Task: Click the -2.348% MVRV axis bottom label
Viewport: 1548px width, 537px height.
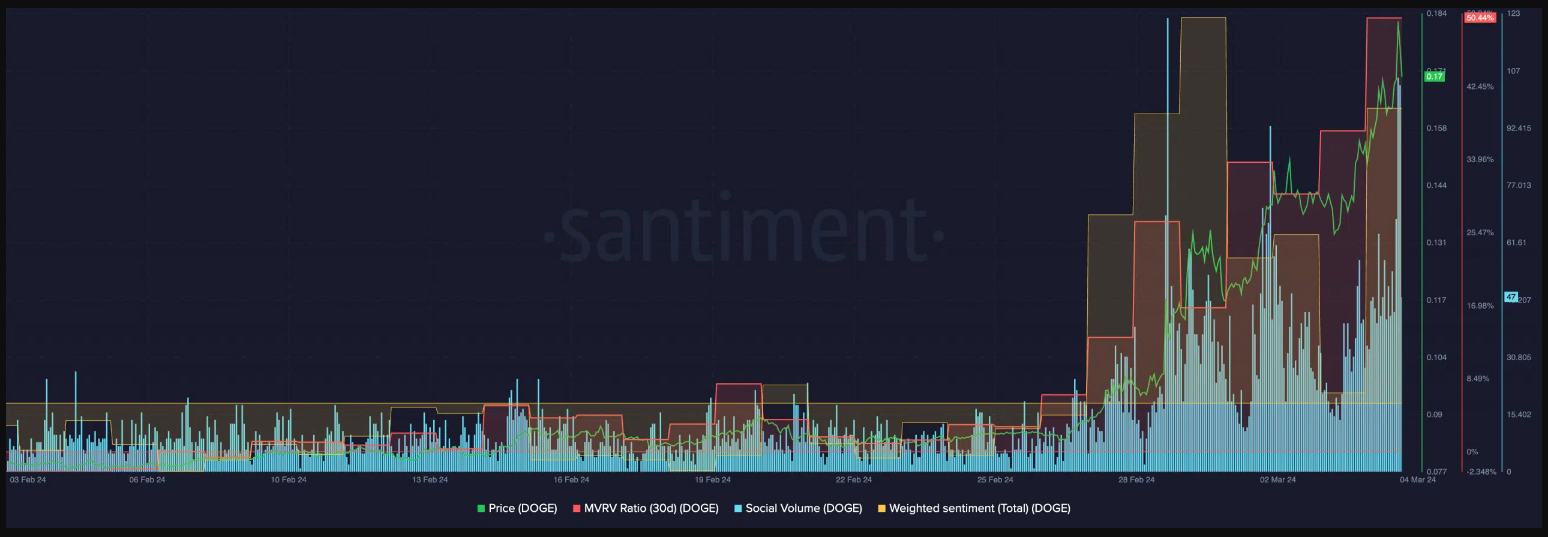Action: [1481, 471]
